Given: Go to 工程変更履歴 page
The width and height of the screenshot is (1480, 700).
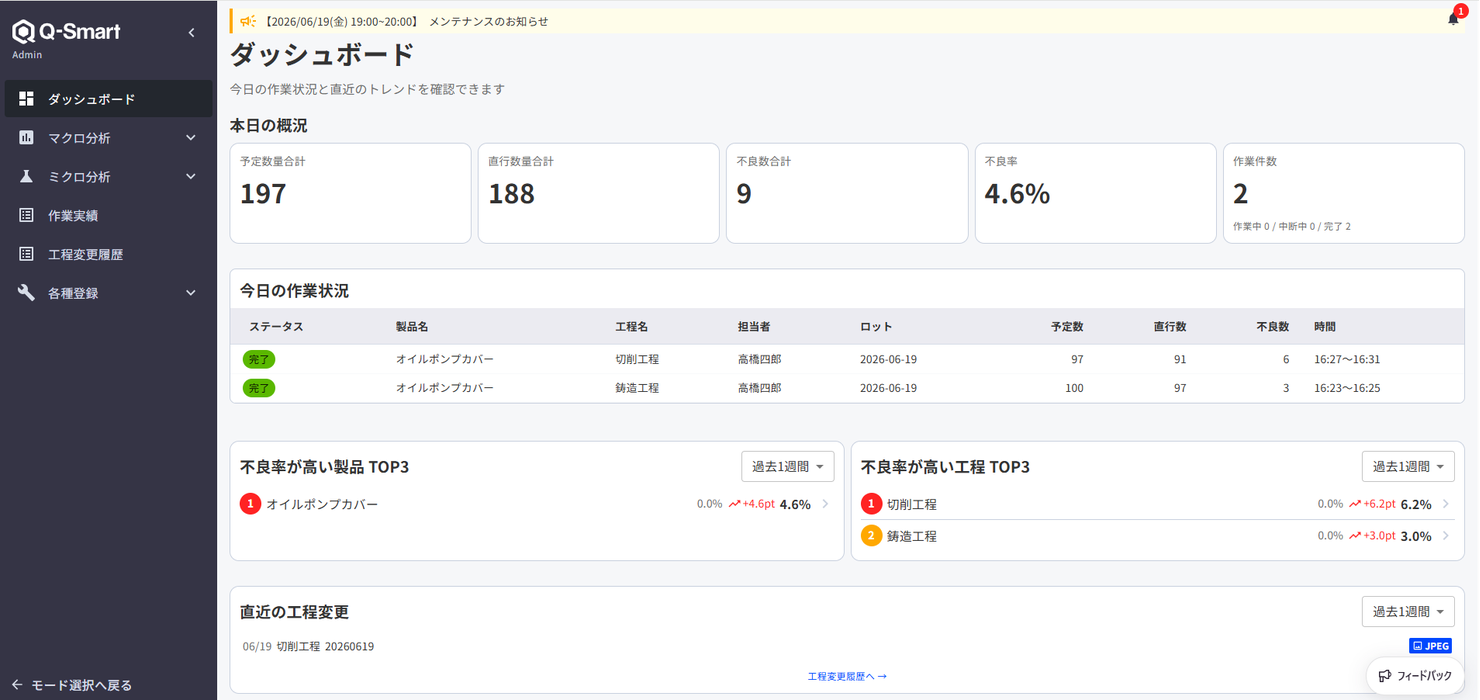Looking at the screenshot, I should click(109, 254).
